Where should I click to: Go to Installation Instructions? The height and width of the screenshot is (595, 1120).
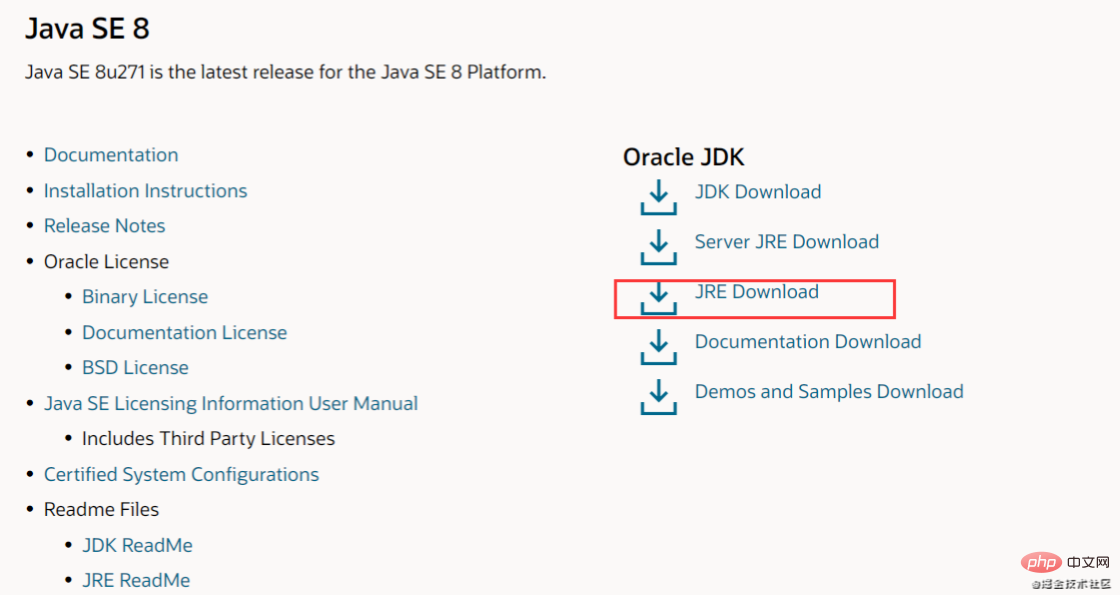click(x=145, y=191)
